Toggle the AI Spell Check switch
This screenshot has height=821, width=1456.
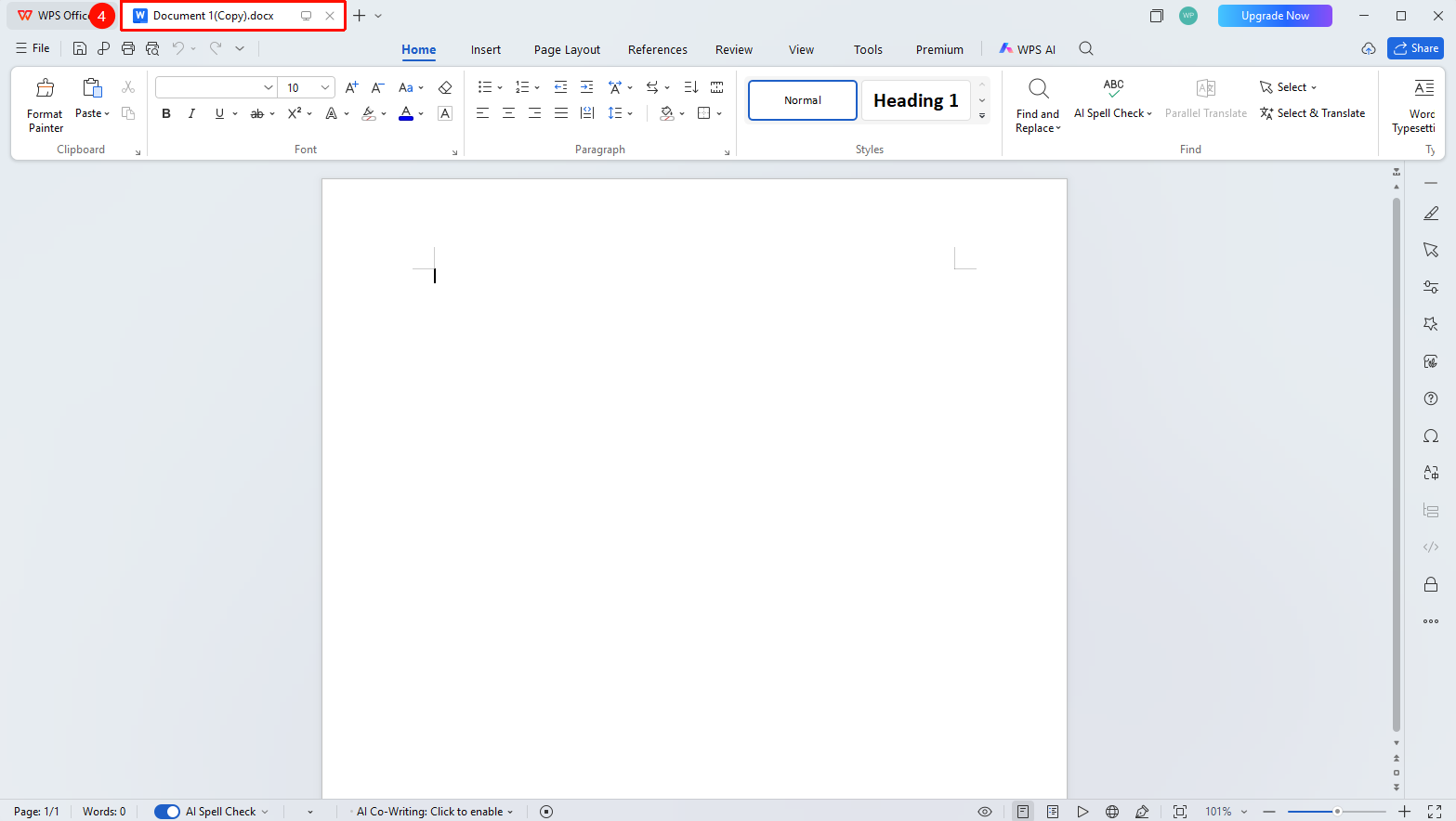pyautogui.click(x=167, y=812)
